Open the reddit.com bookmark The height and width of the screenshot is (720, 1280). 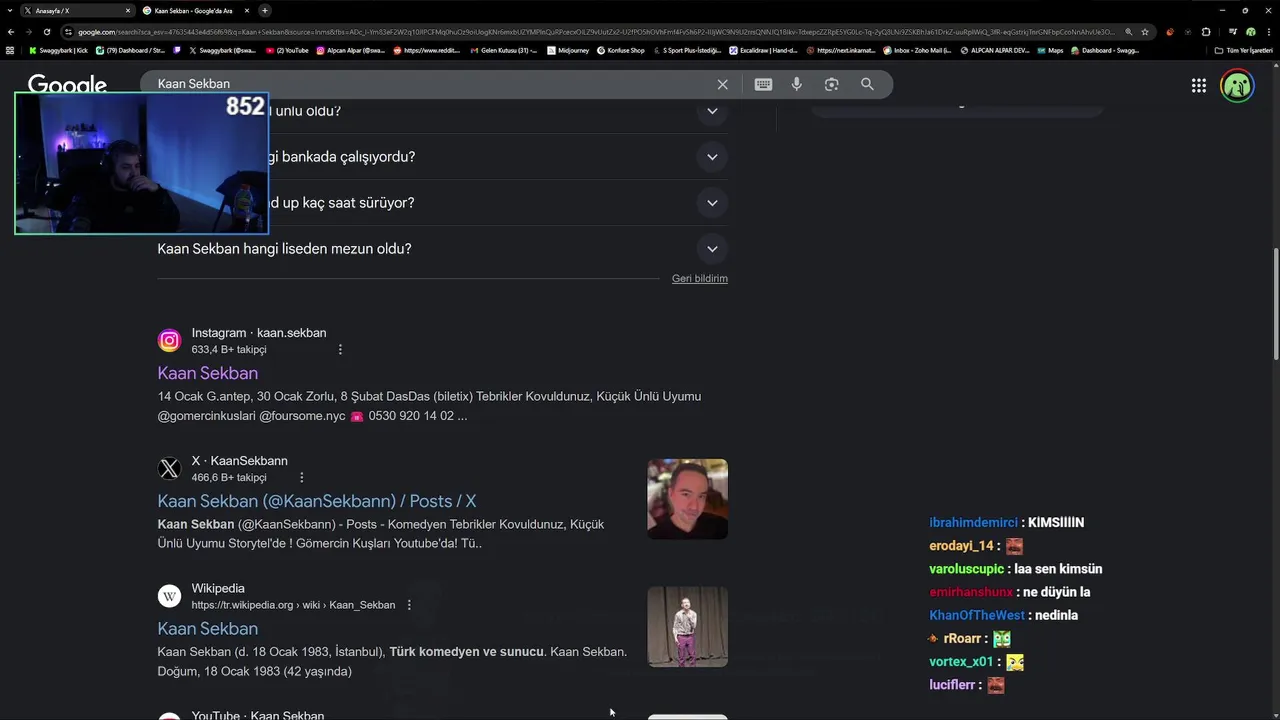point(427,50)
